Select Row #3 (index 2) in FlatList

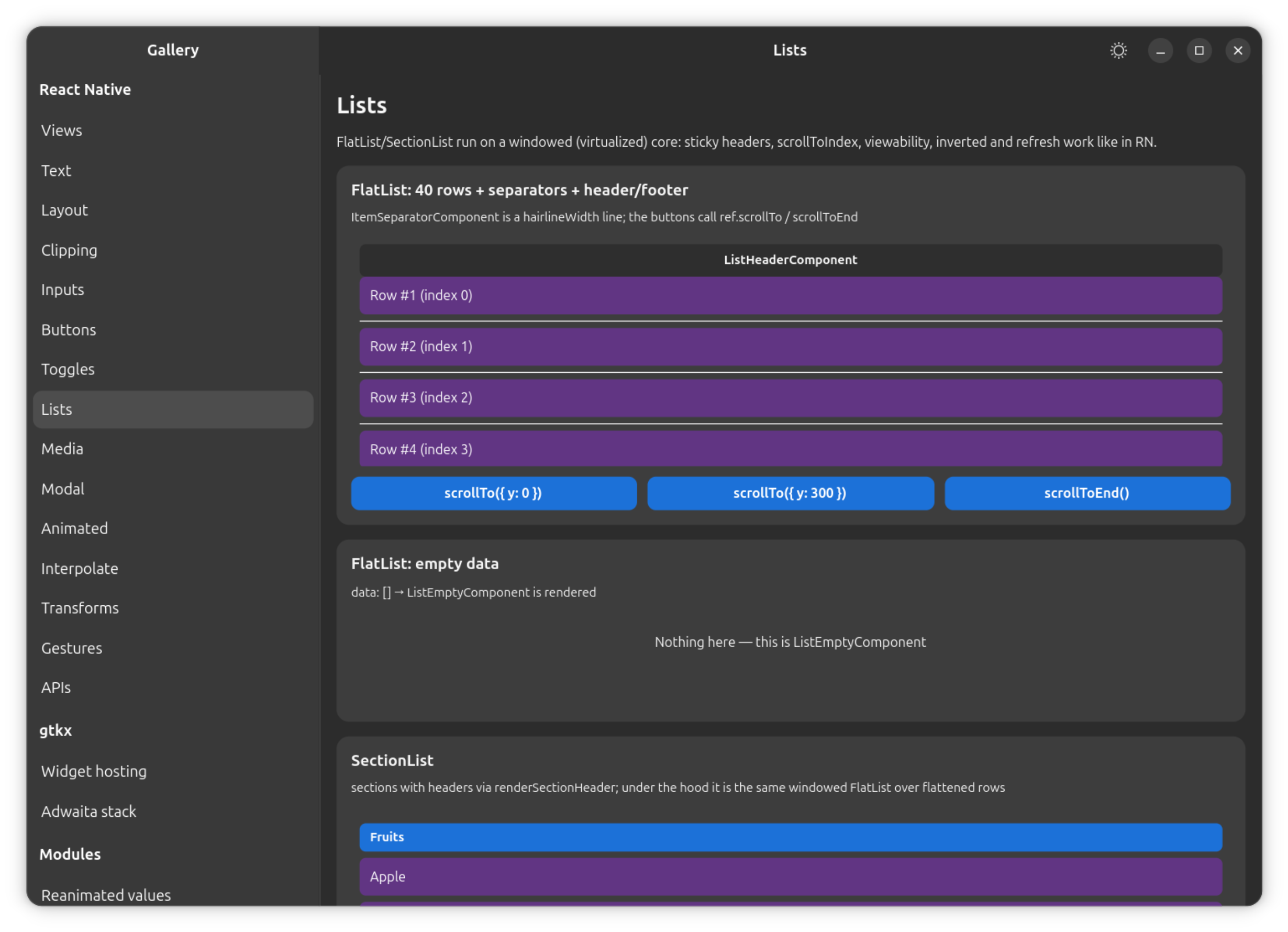[x=791, y=397]
